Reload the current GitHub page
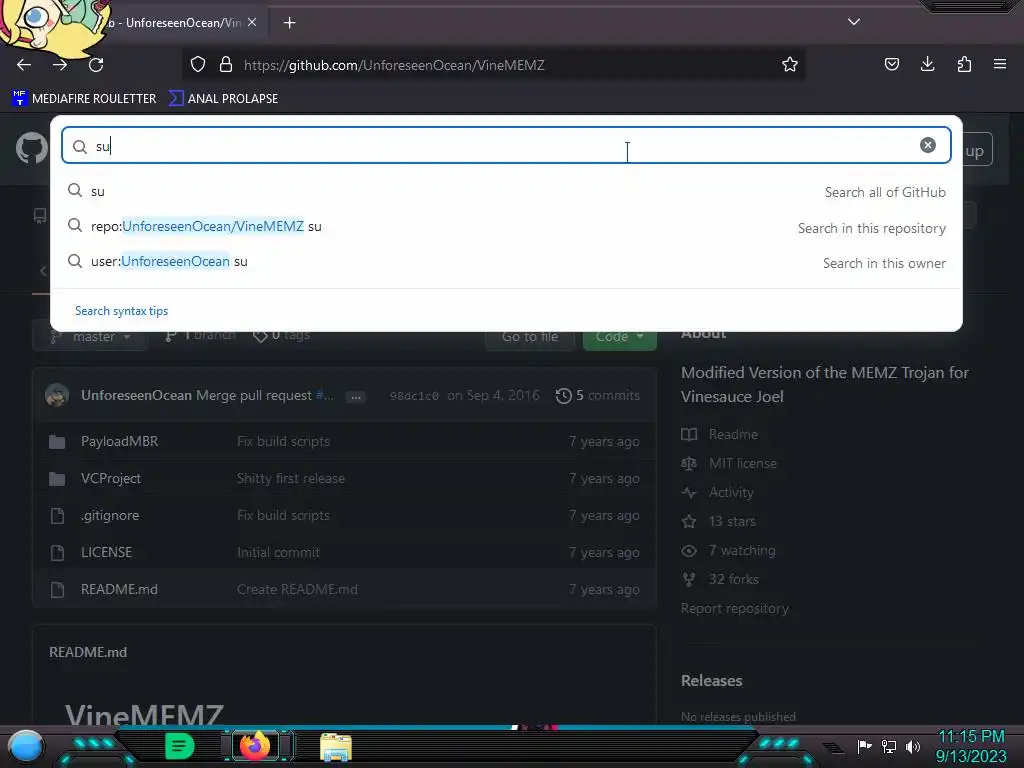The image size is (1024, 768). click(96, 65)
